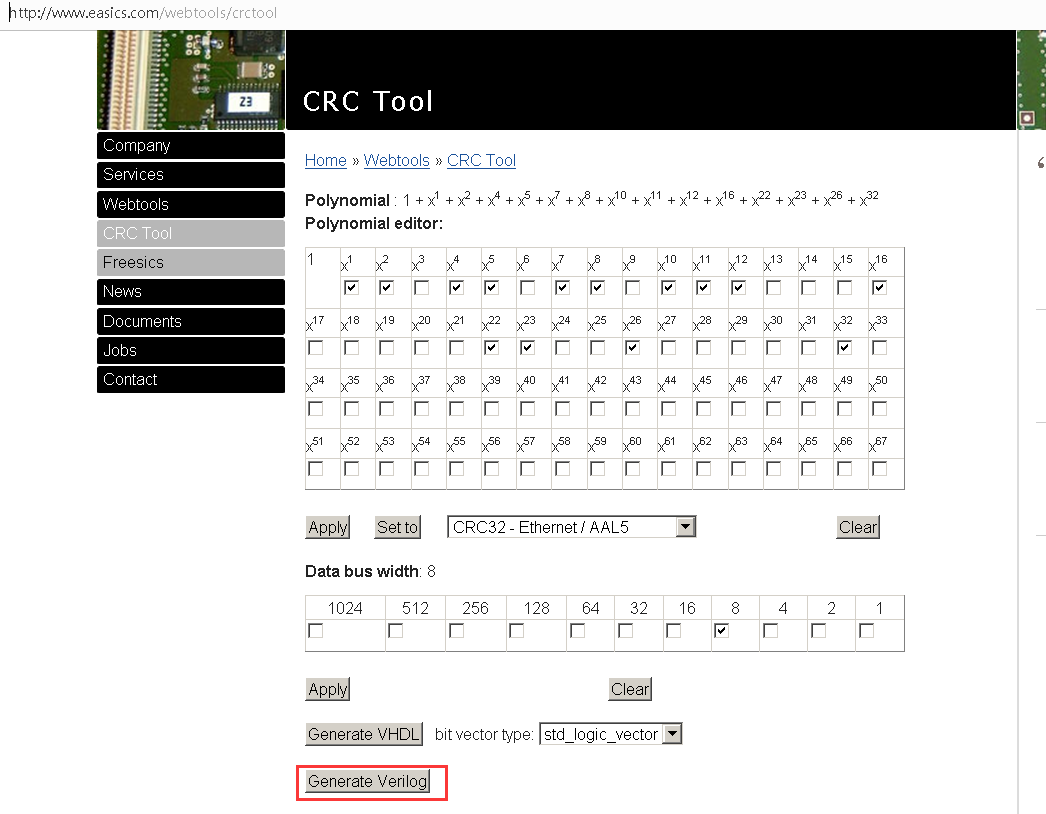Check the x51 polynomial checkbox
1046x814 pixels.
point(316,469)
